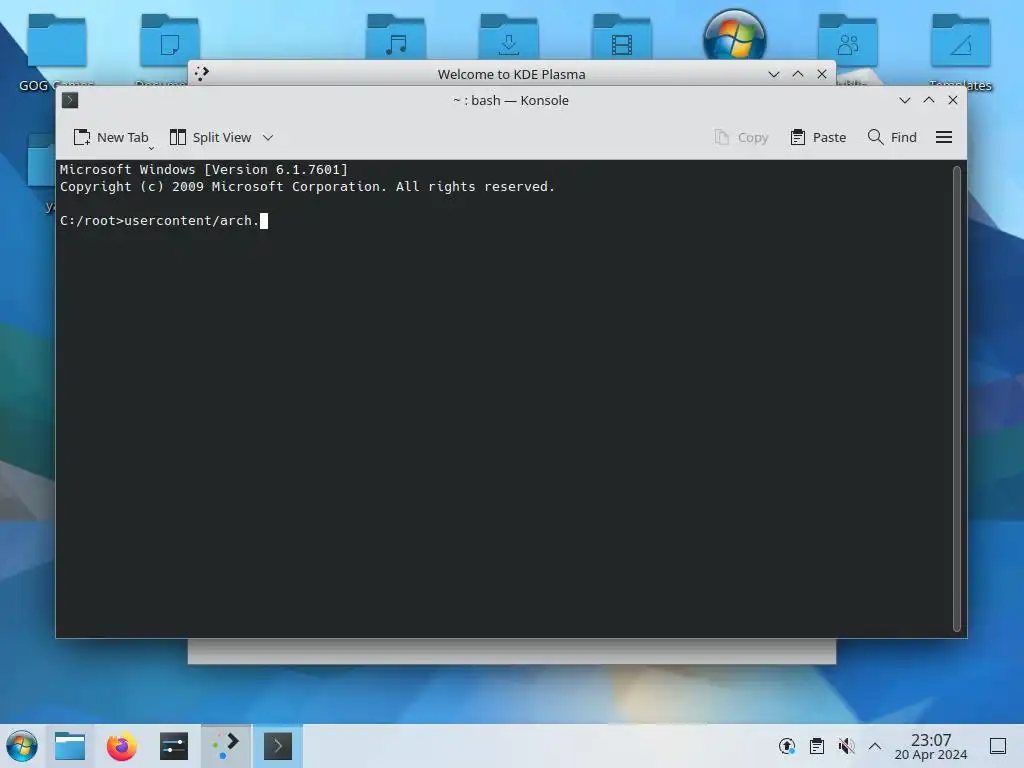Click the show desktop button
Viewport: 1024px width, 768px height.
coord(998,746)
